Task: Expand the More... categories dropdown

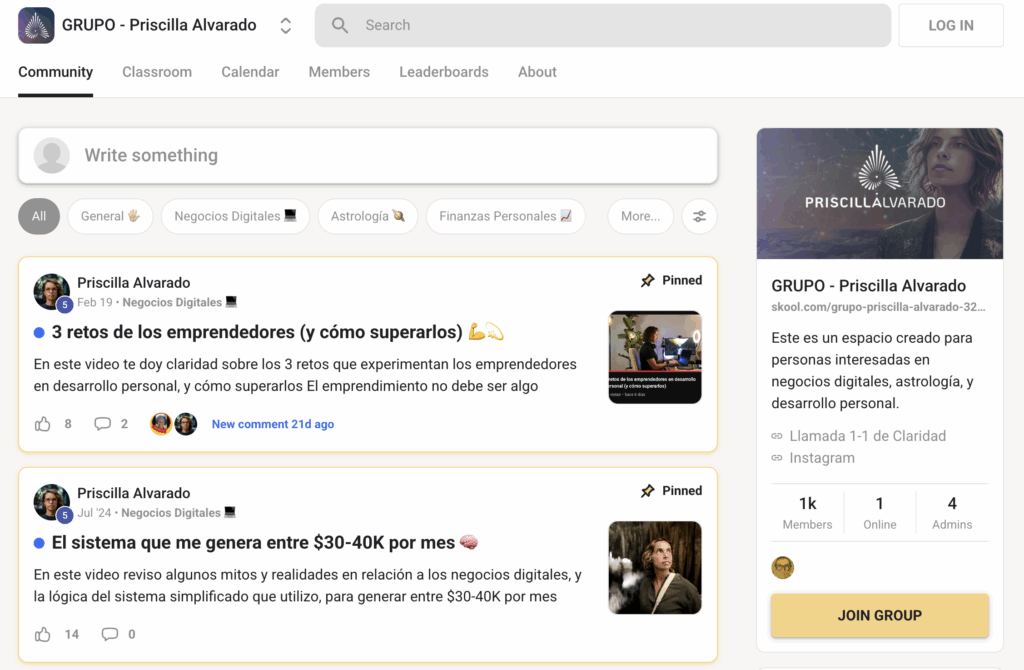Action: point(641,216)
